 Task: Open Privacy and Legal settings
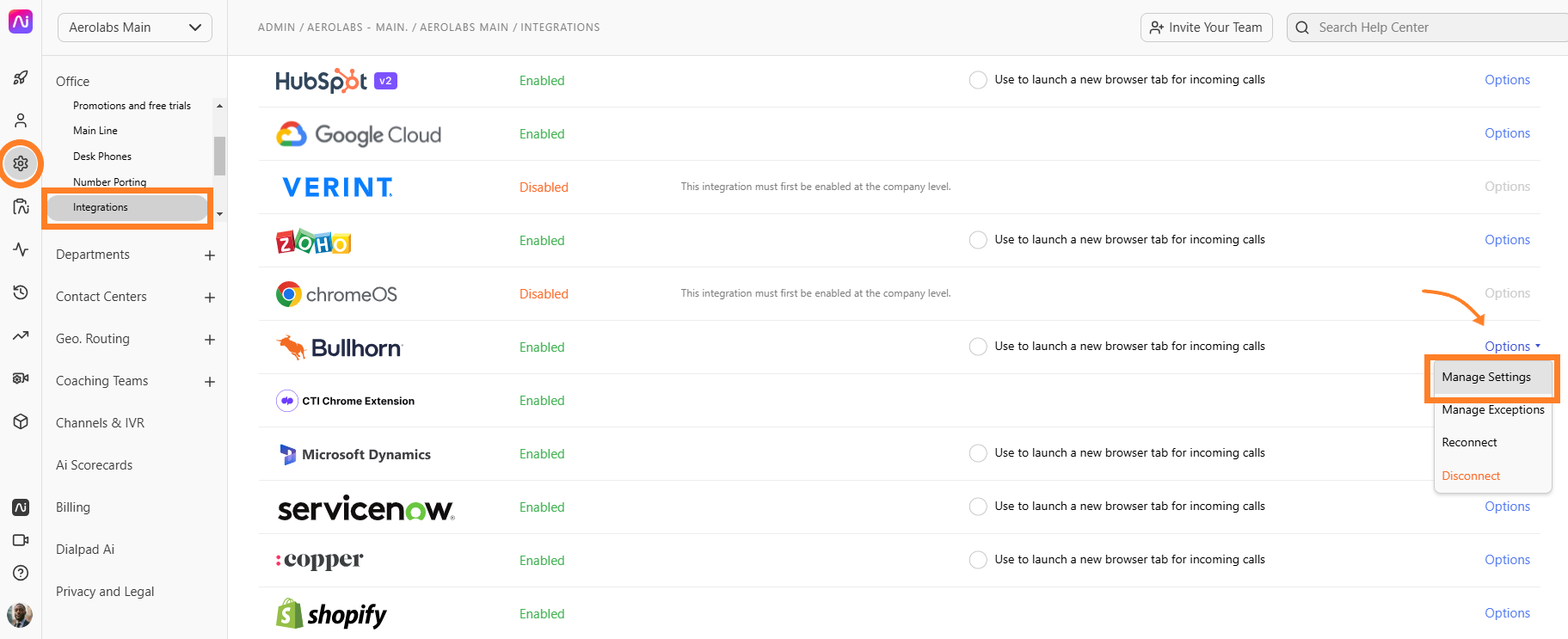(x=105, y=592)
